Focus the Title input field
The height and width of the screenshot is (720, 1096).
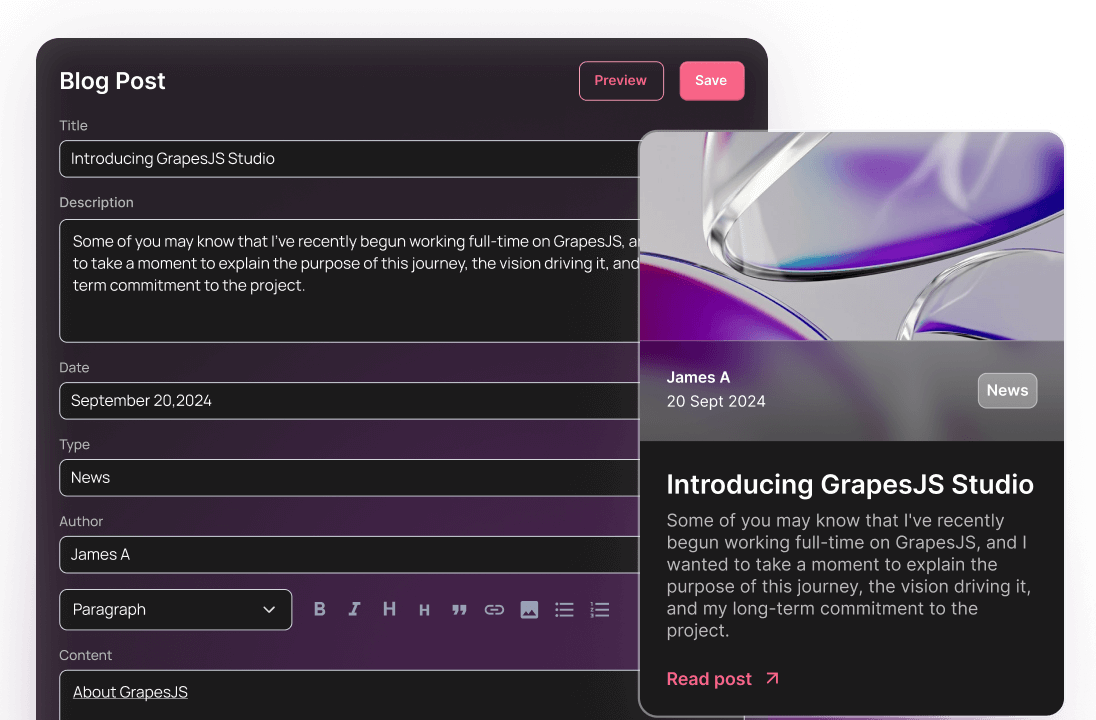click(x=349, y=159)
